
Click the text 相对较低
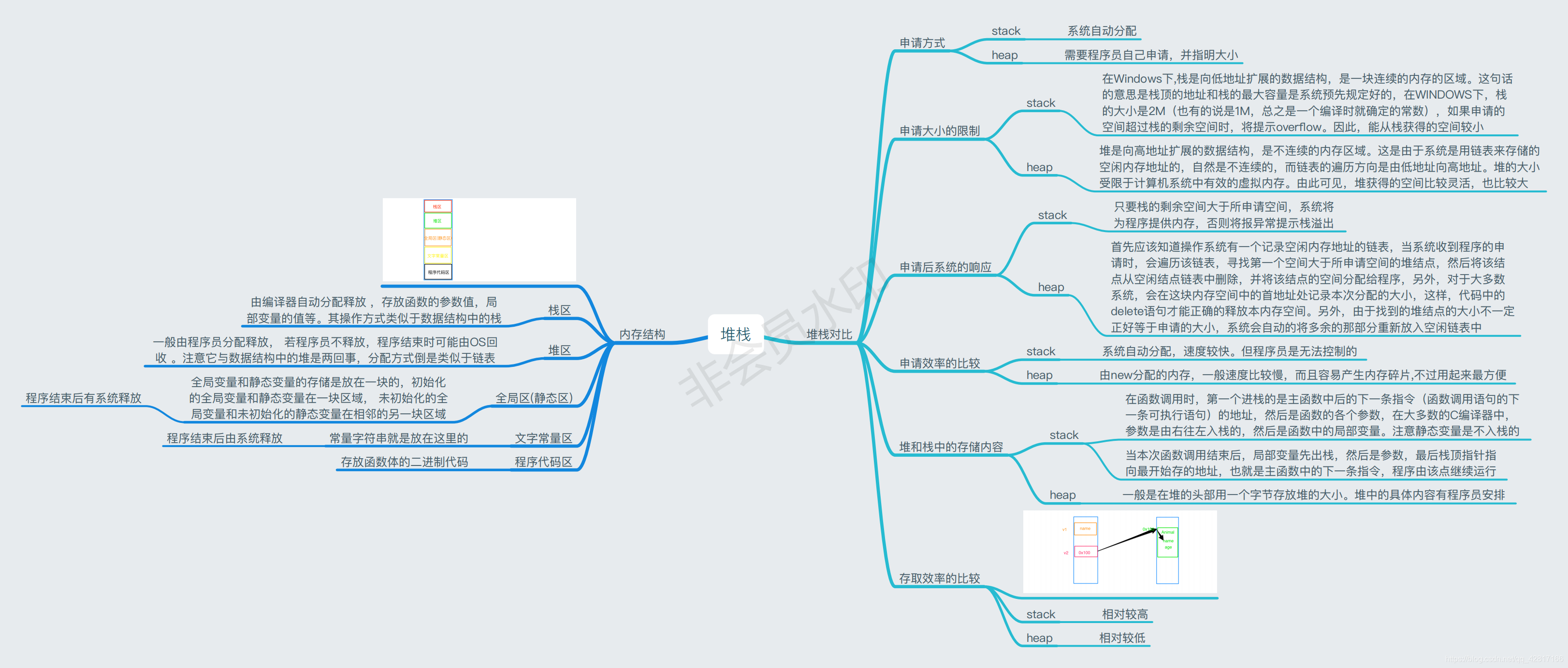tap(1122, 638)
